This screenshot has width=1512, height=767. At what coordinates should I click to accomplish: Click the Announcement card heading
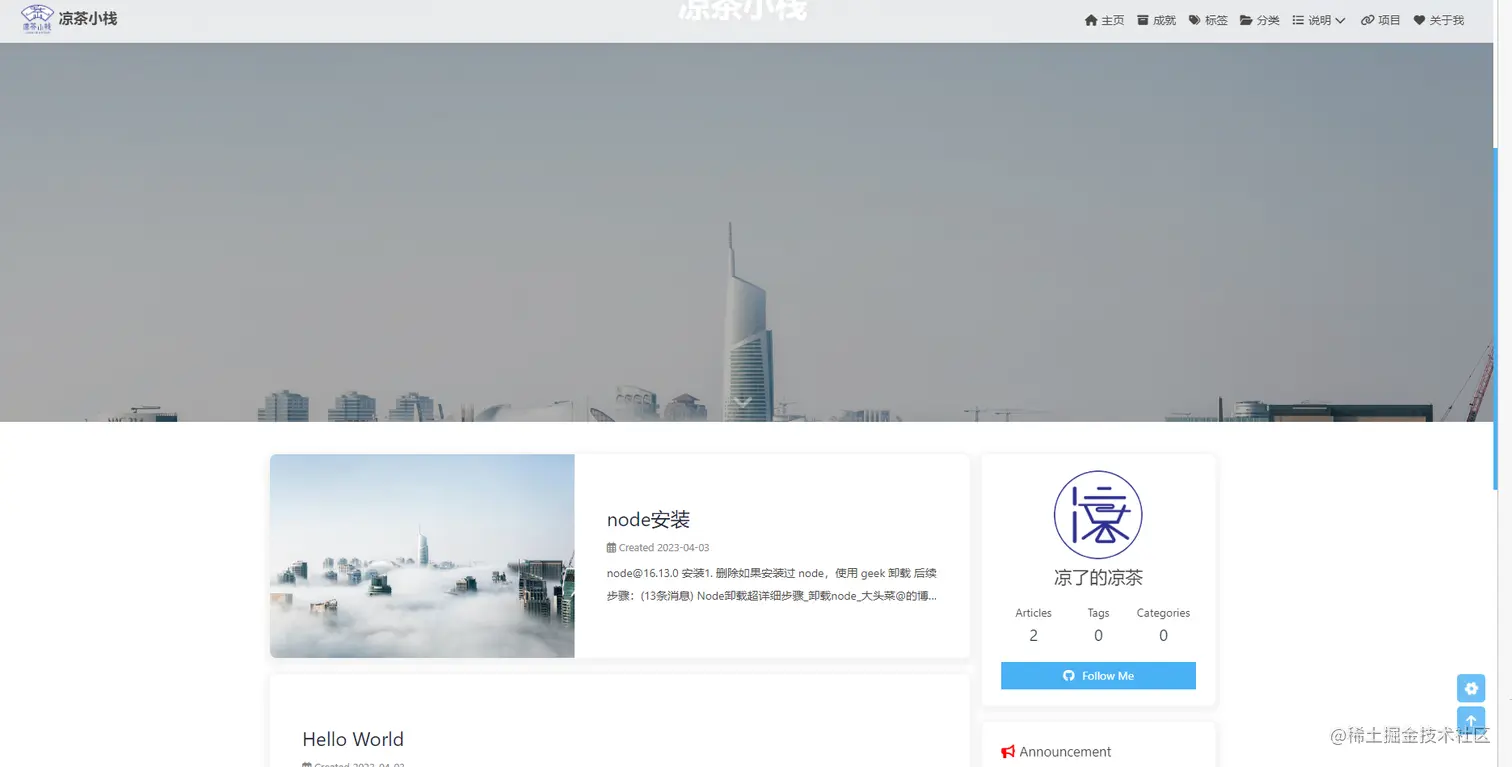click(x=1056, y=752)
